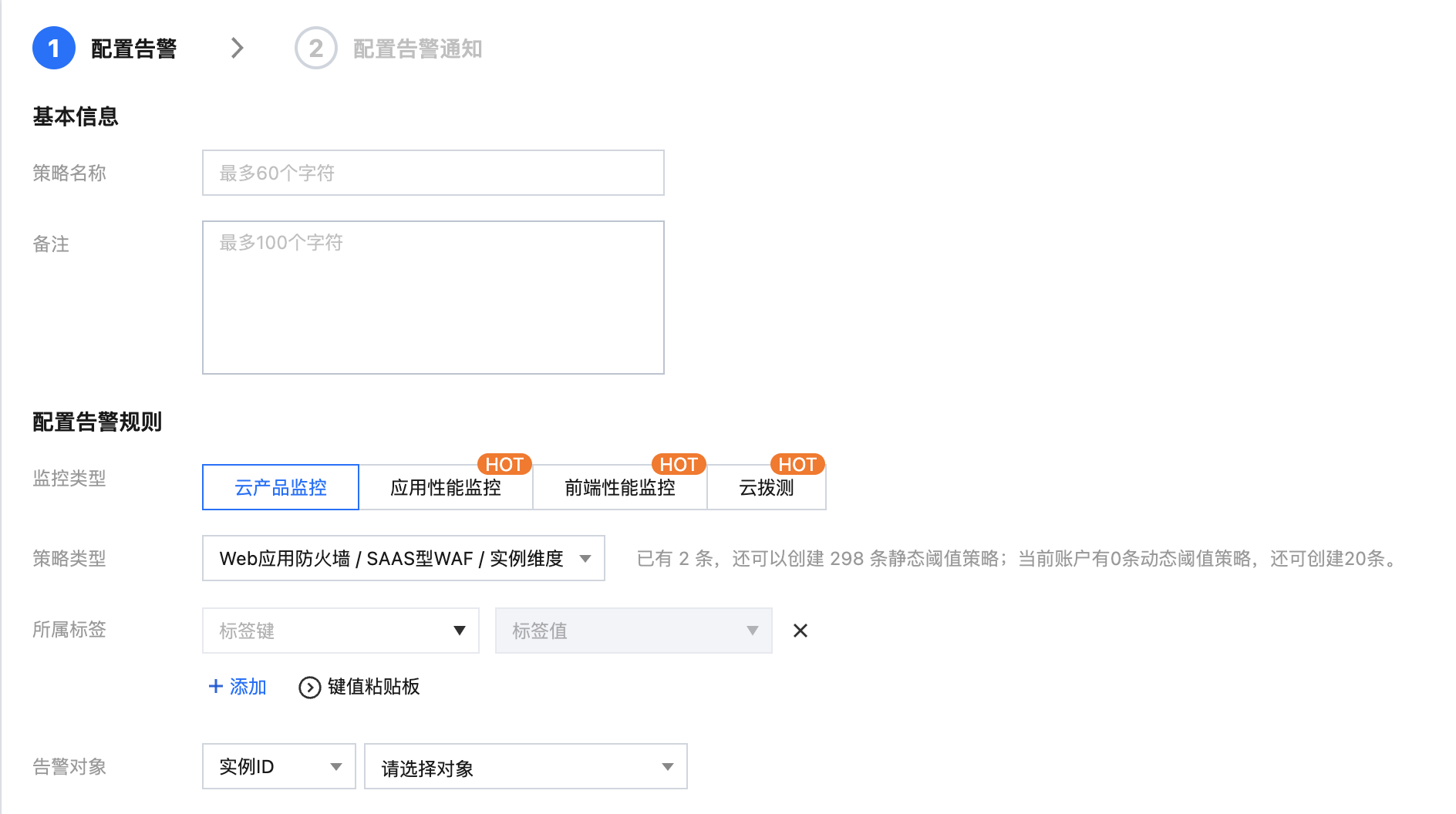The width and height of the screenshot is (1456, 814).
Task: Click the plus icon to add tag
Action: 216,686
